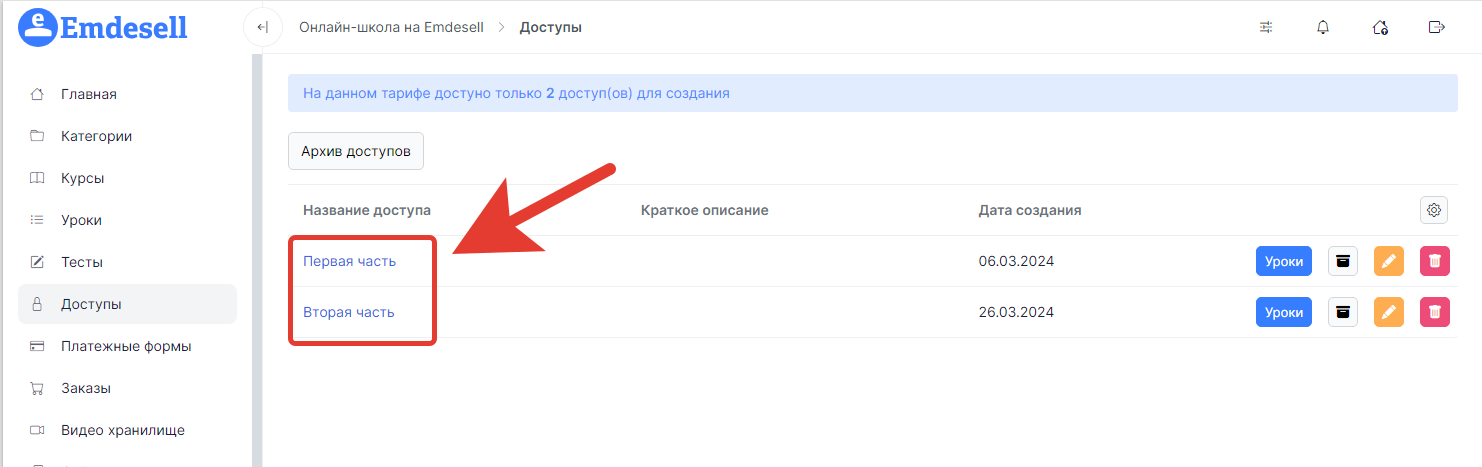
Task: Open the table column settings gear
Action: click(1434, 210)
